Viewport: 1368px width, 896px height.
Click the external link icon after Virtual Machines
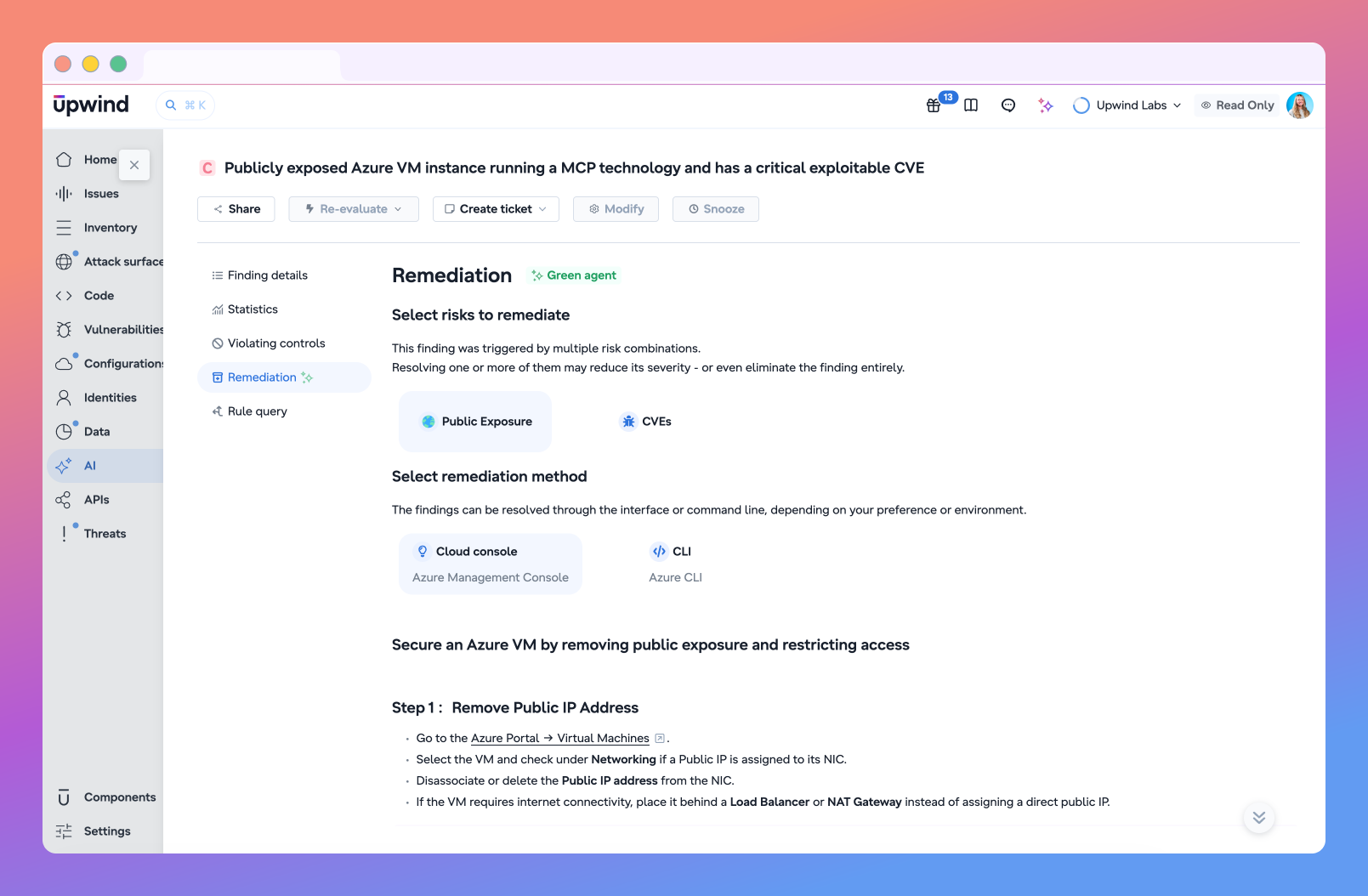[x=660, y=739]
